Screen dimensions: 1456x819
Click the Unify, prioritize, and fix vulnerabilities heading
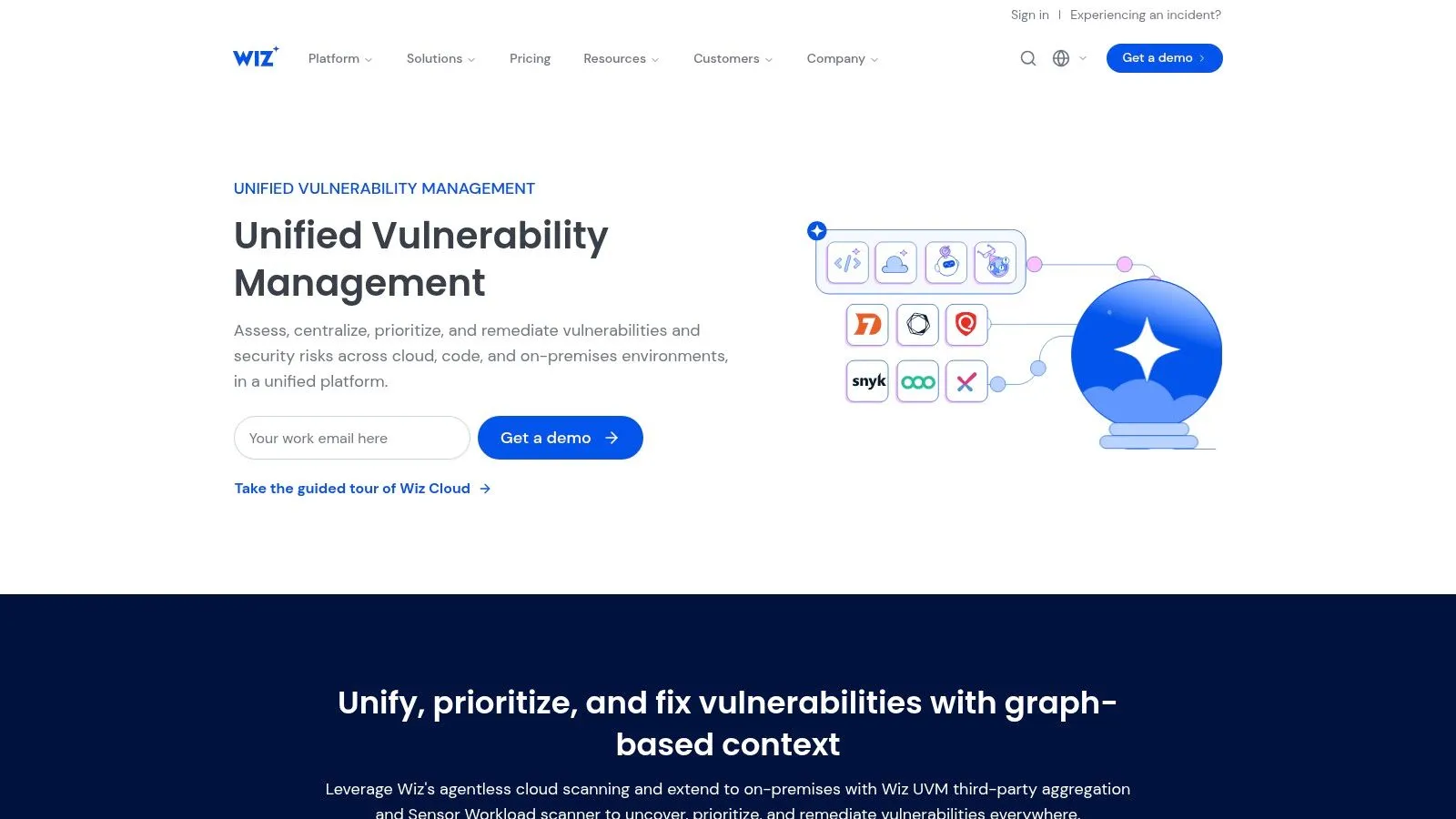tap(728, 723)
